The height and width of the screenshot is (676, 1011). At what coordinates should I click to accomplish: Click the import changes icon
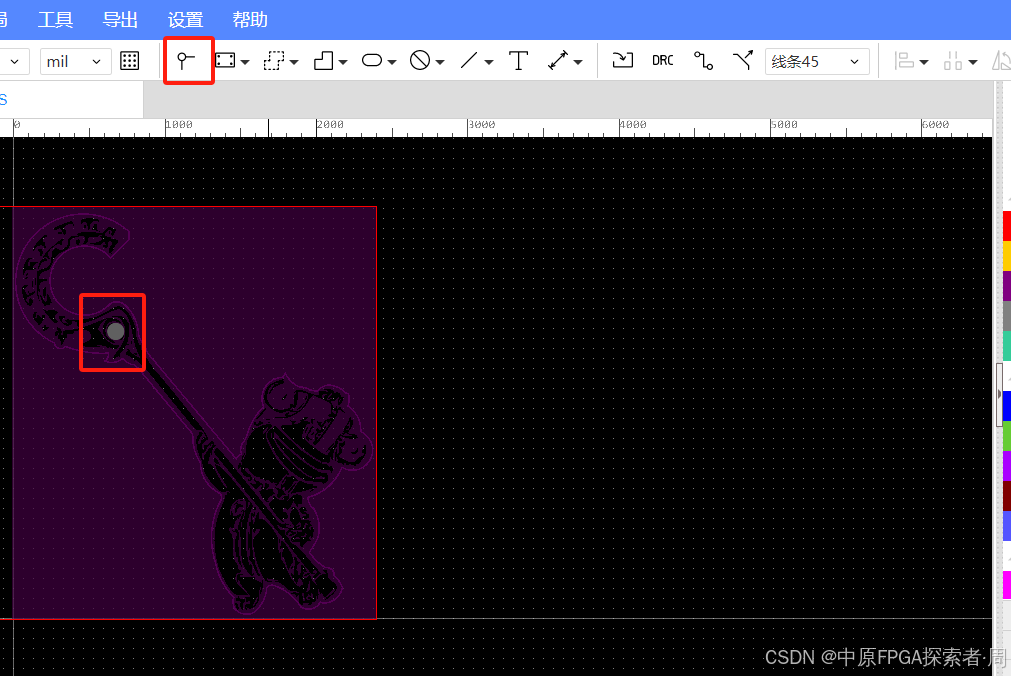(622, 61)
